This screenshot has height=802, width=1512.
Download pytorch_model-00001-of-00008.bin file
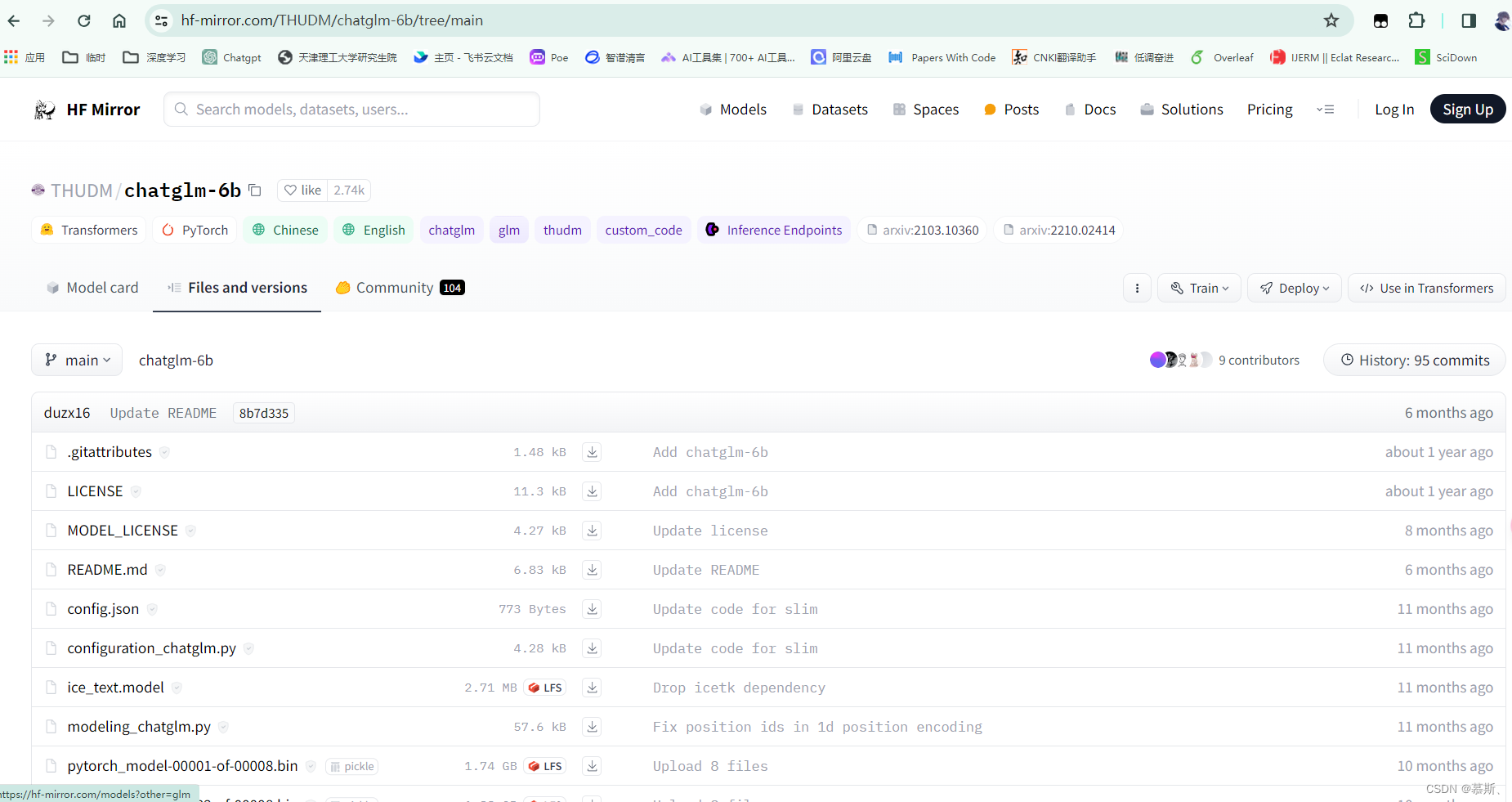[592, 766]
